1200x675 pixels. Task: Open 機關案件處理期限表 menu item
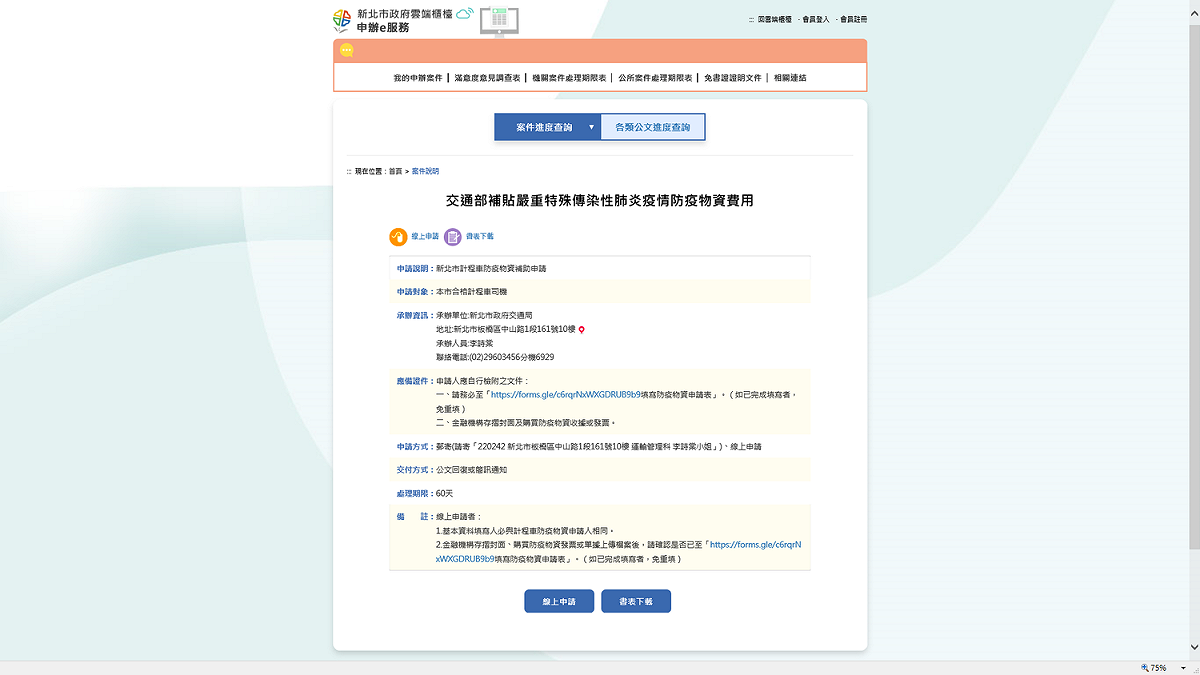(569, 77)
